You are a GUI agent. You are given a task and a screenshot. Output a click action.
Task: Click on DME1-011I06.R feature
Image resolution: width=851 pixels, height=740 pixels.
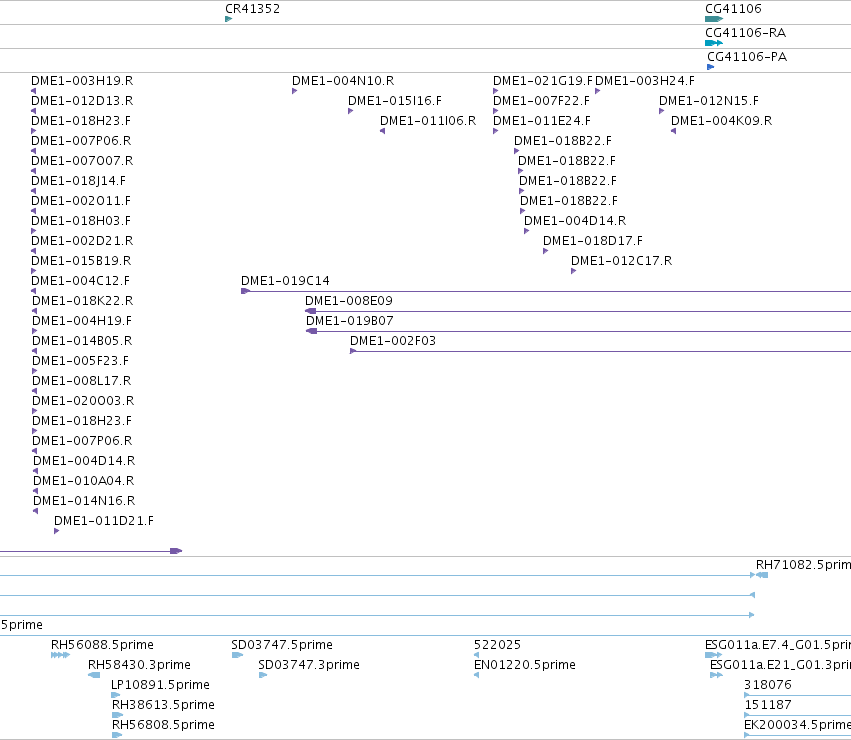point(428,121)
